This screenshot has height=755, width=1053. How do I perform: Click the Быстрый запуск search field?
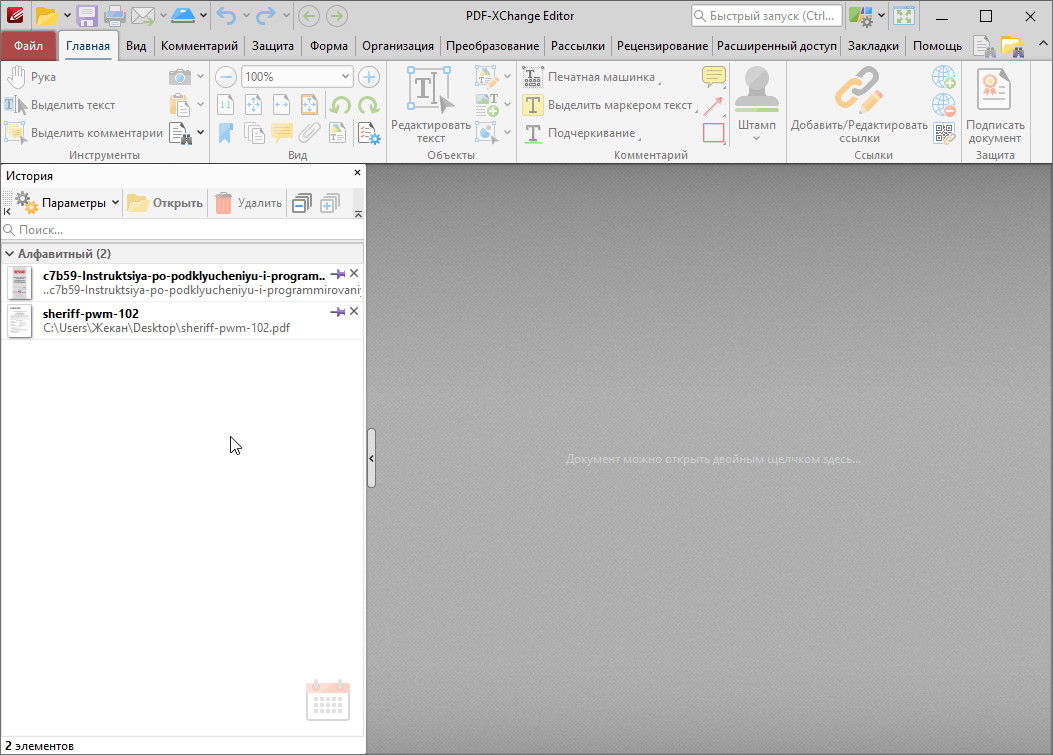point(766,15)
